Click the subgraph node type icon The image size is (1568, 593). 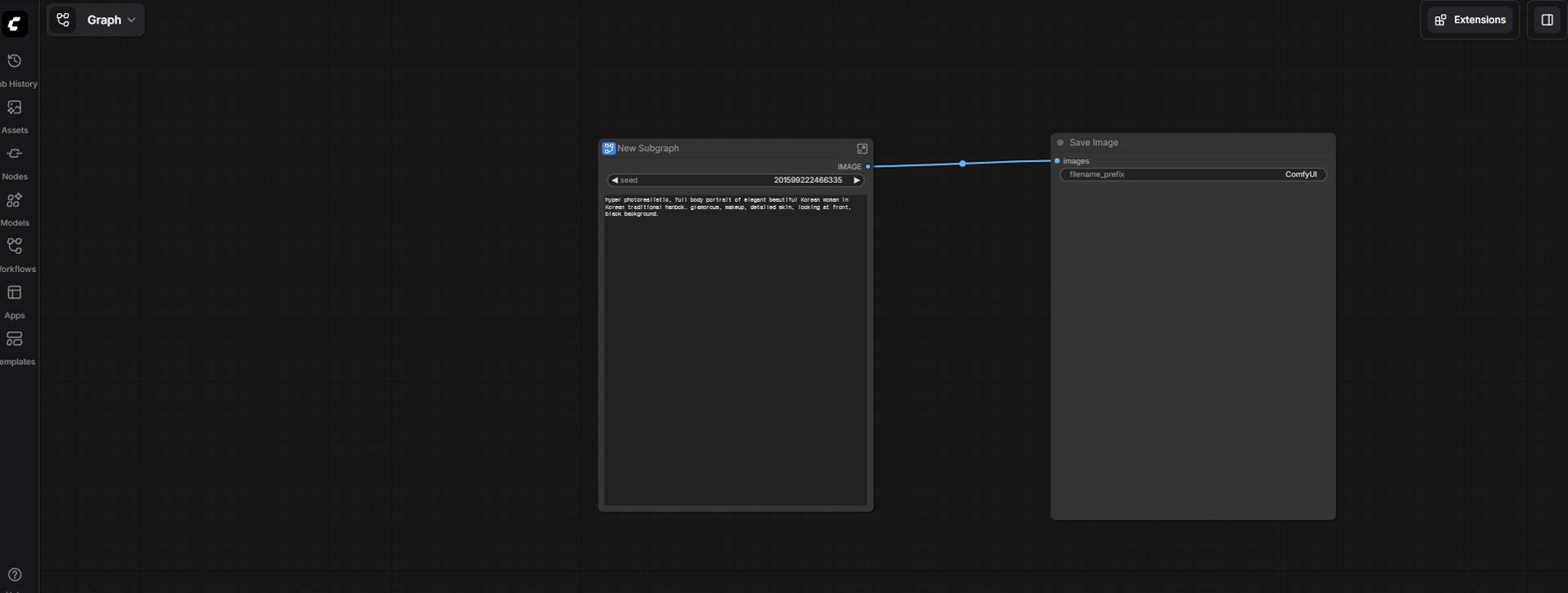(608, 149)
